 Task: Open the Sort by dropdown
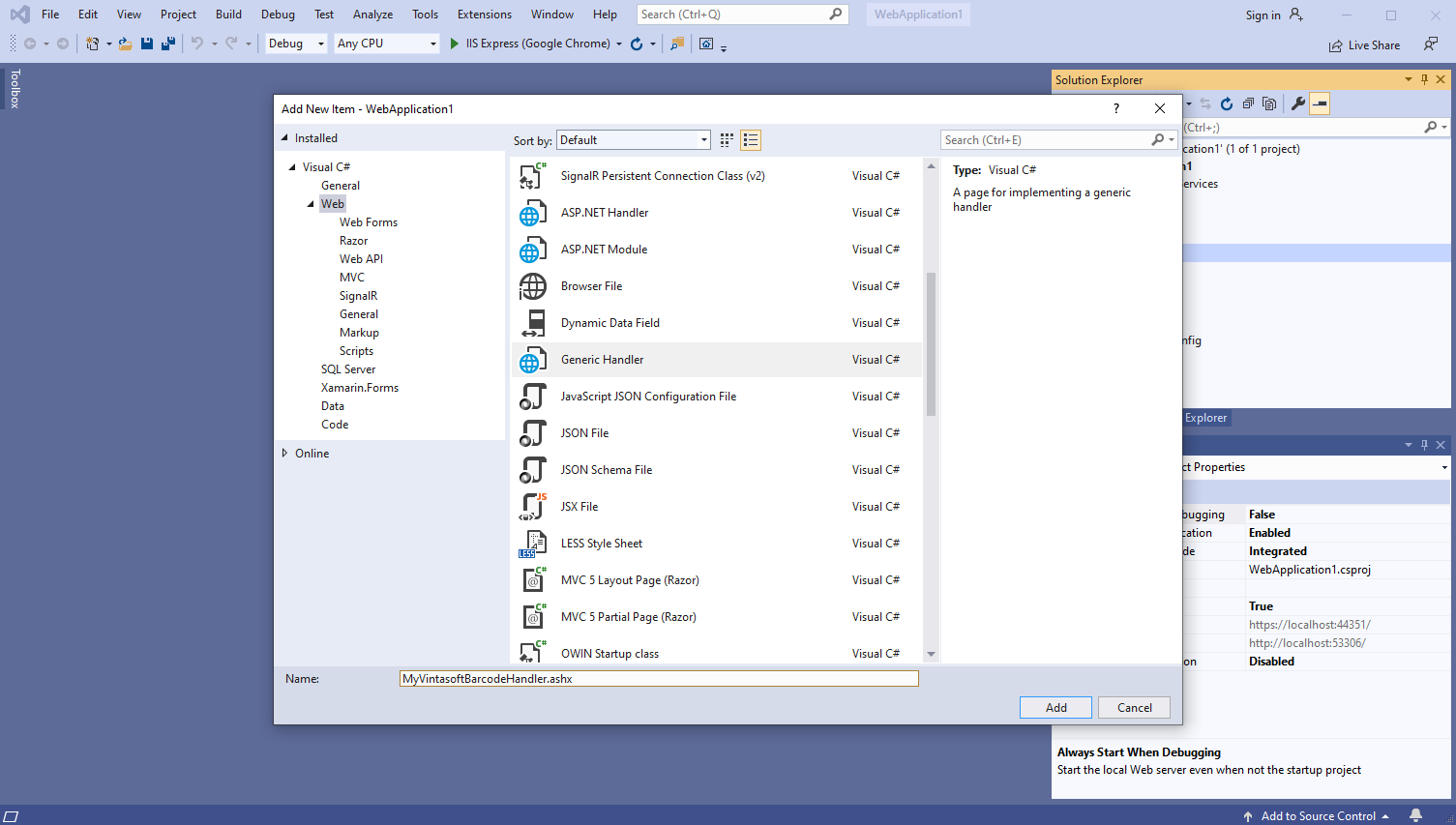click(x=634, y=140)
